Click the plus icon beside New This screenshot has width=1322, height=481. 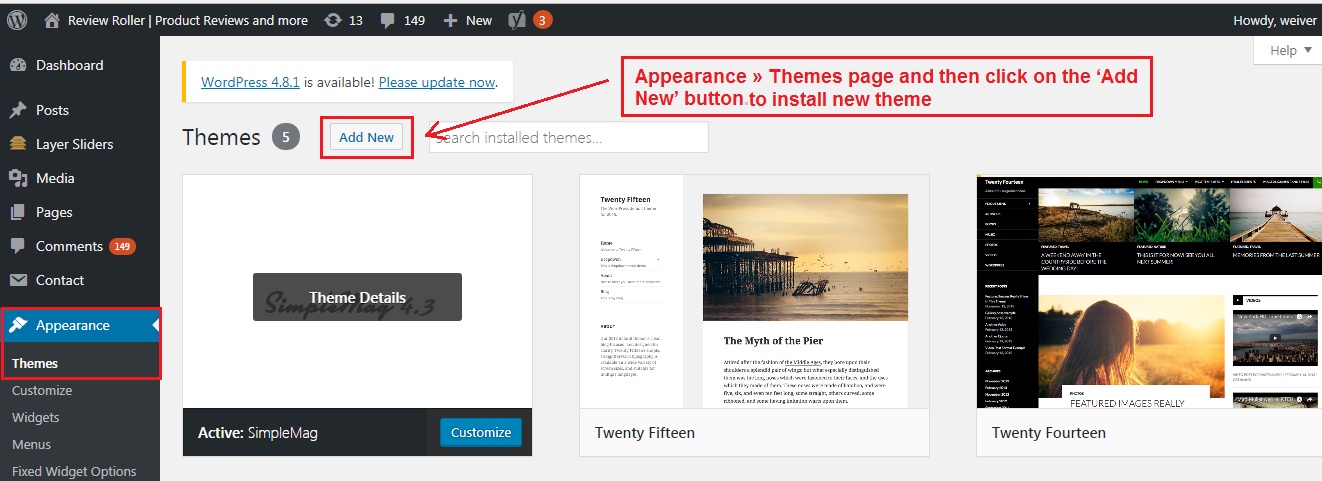pyautogui.click(x=451, y=20)
